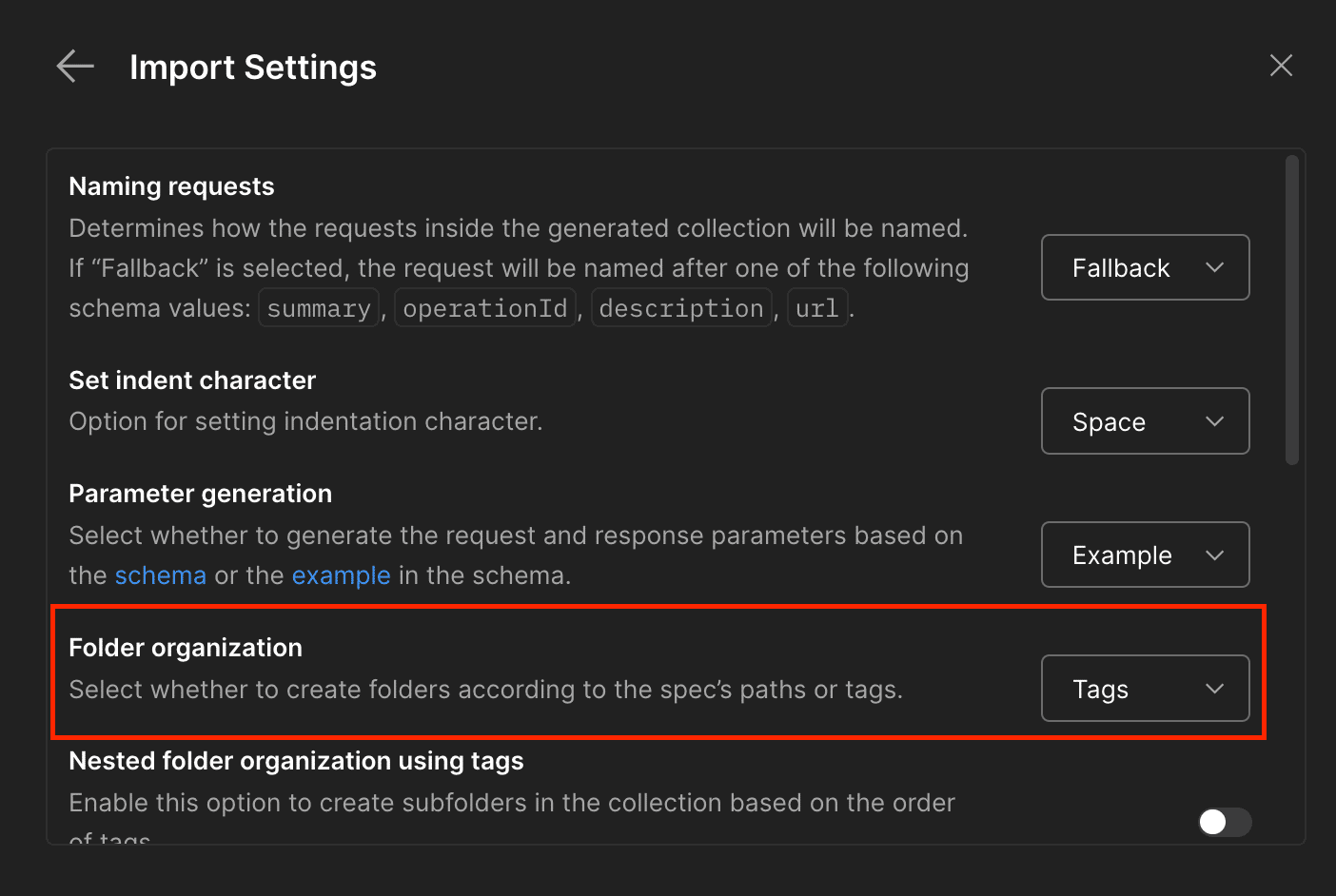Open the Parameter generation Example dropdown
Image resolution: width=1336 pixels, height=896 pixels.
coord(1145,555)
